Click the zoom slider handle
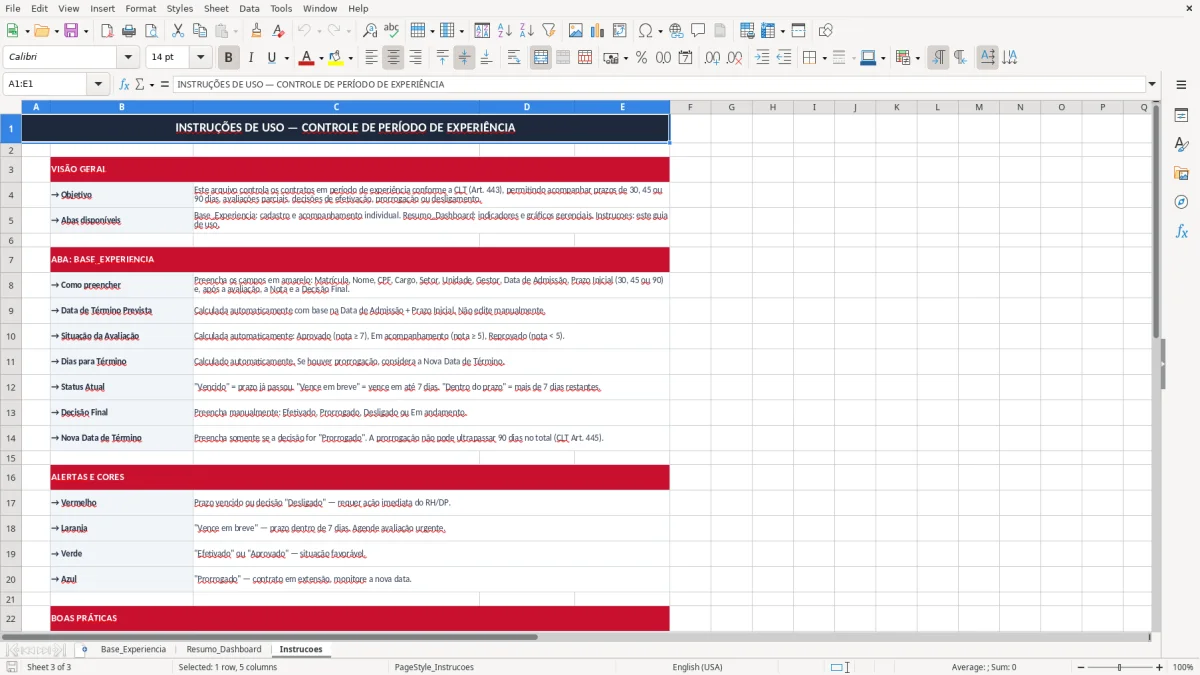This screenshot has width=1200, height=675. (1119, 667)
